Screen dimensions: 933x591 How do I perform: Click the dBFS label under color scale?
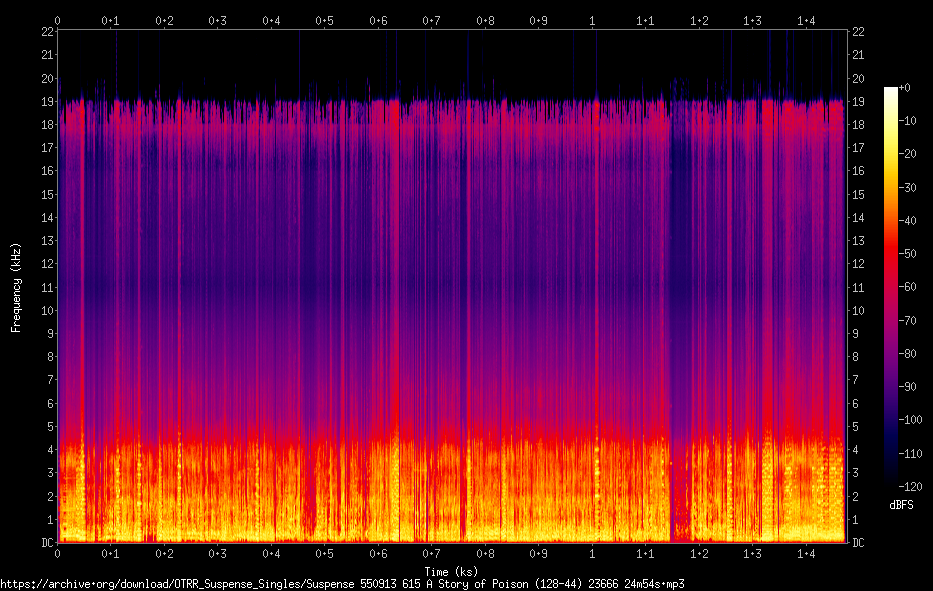tap(901, 505)
